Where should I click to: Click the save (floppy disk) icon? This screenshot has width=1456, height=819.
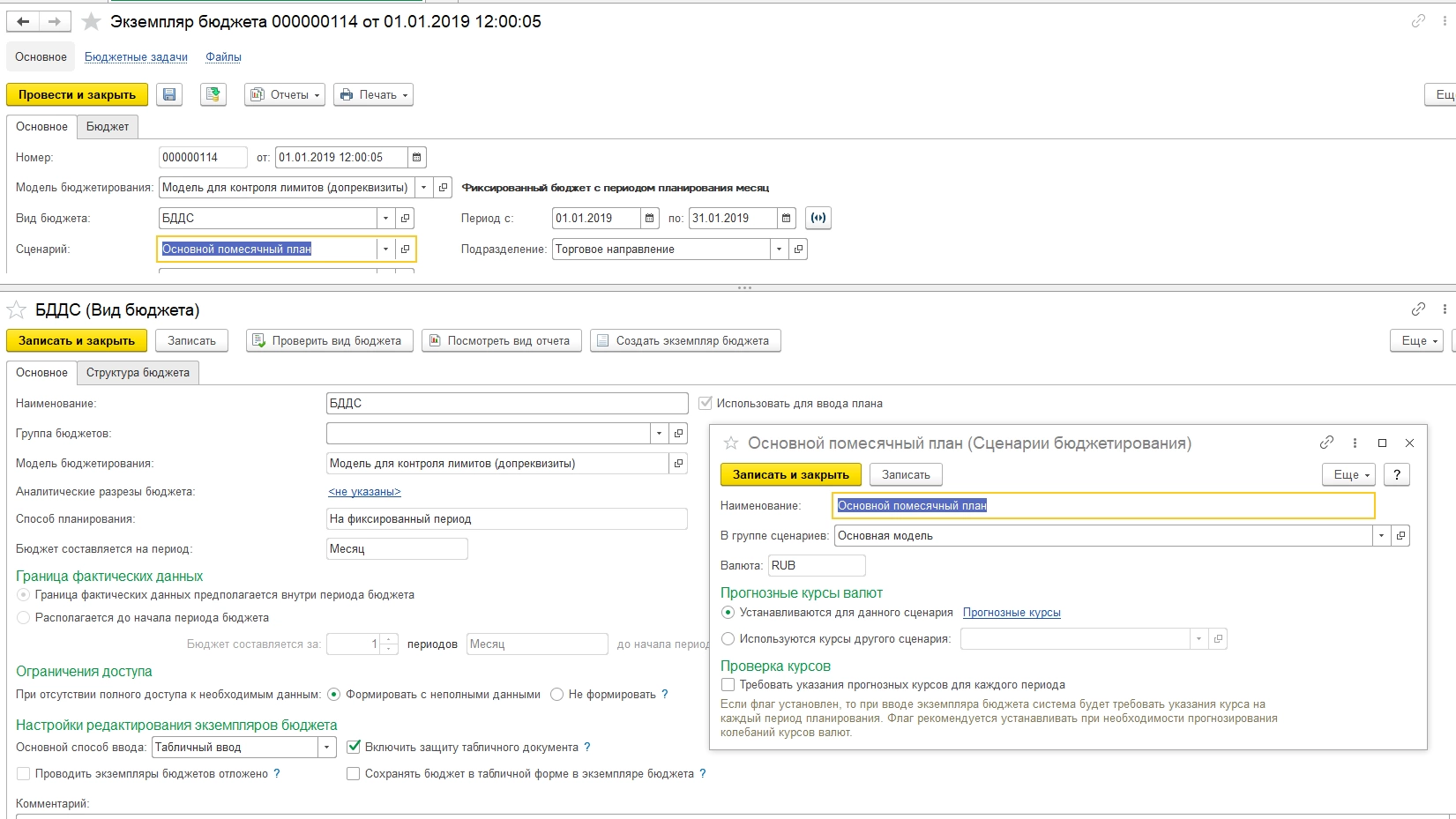click(169, 94)
